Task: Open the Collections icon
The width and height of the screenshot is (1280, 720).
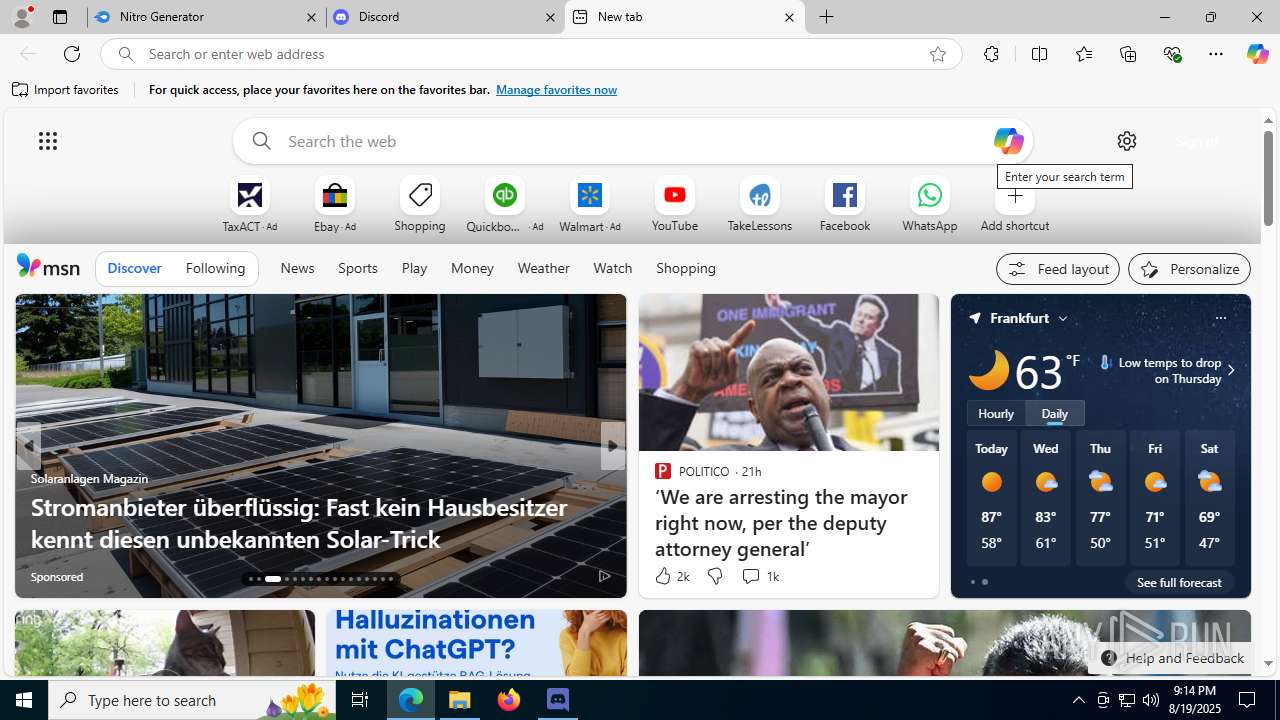Action: click(1128, 54)
